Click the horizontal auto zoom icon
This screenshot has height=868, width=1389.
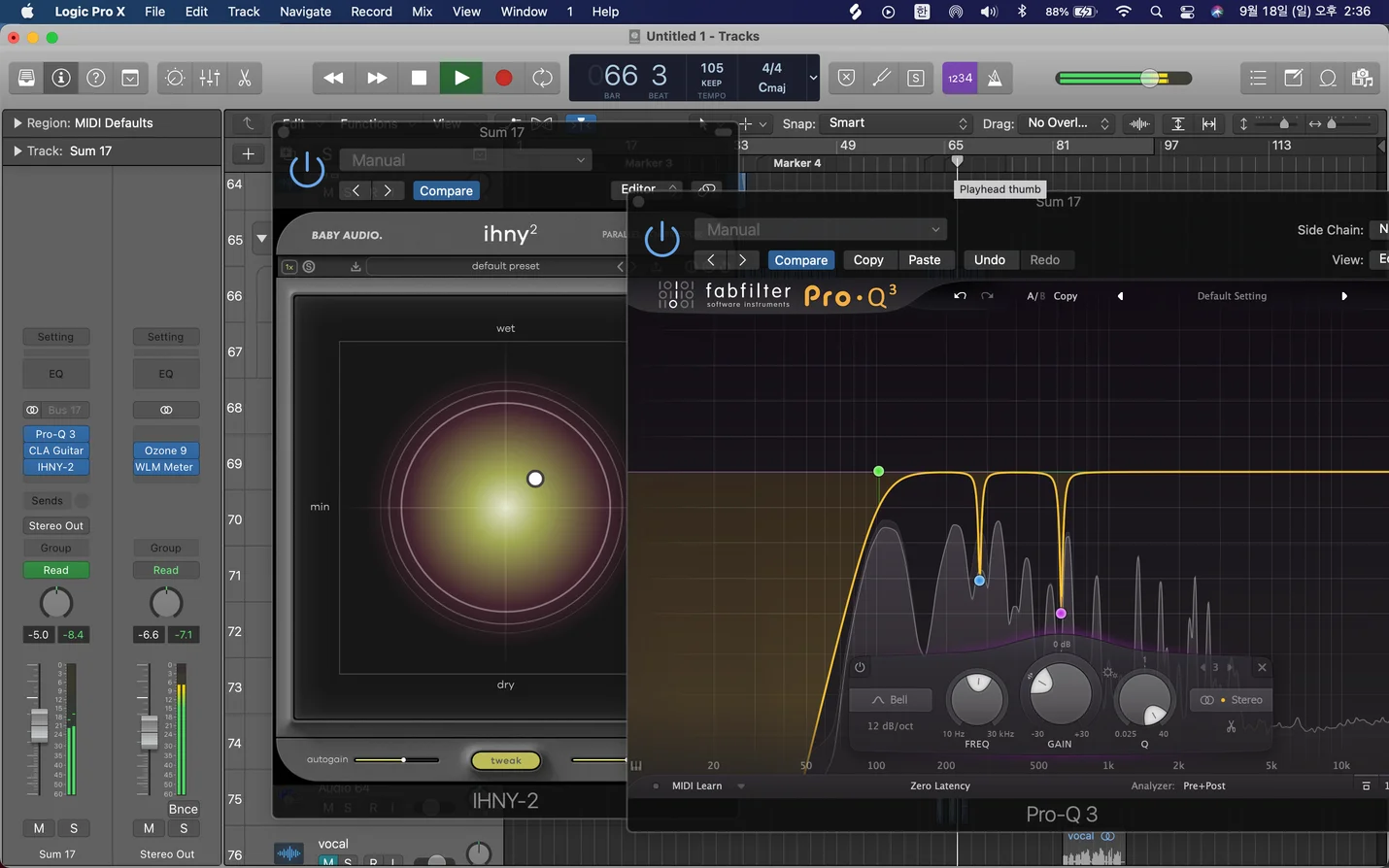[1209, 123]
